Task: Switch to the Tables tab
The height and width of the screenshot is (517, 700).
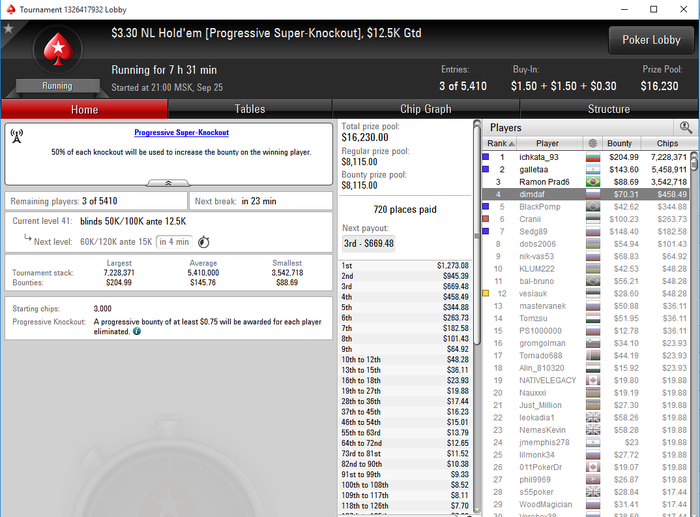Action: pos(250,109)
